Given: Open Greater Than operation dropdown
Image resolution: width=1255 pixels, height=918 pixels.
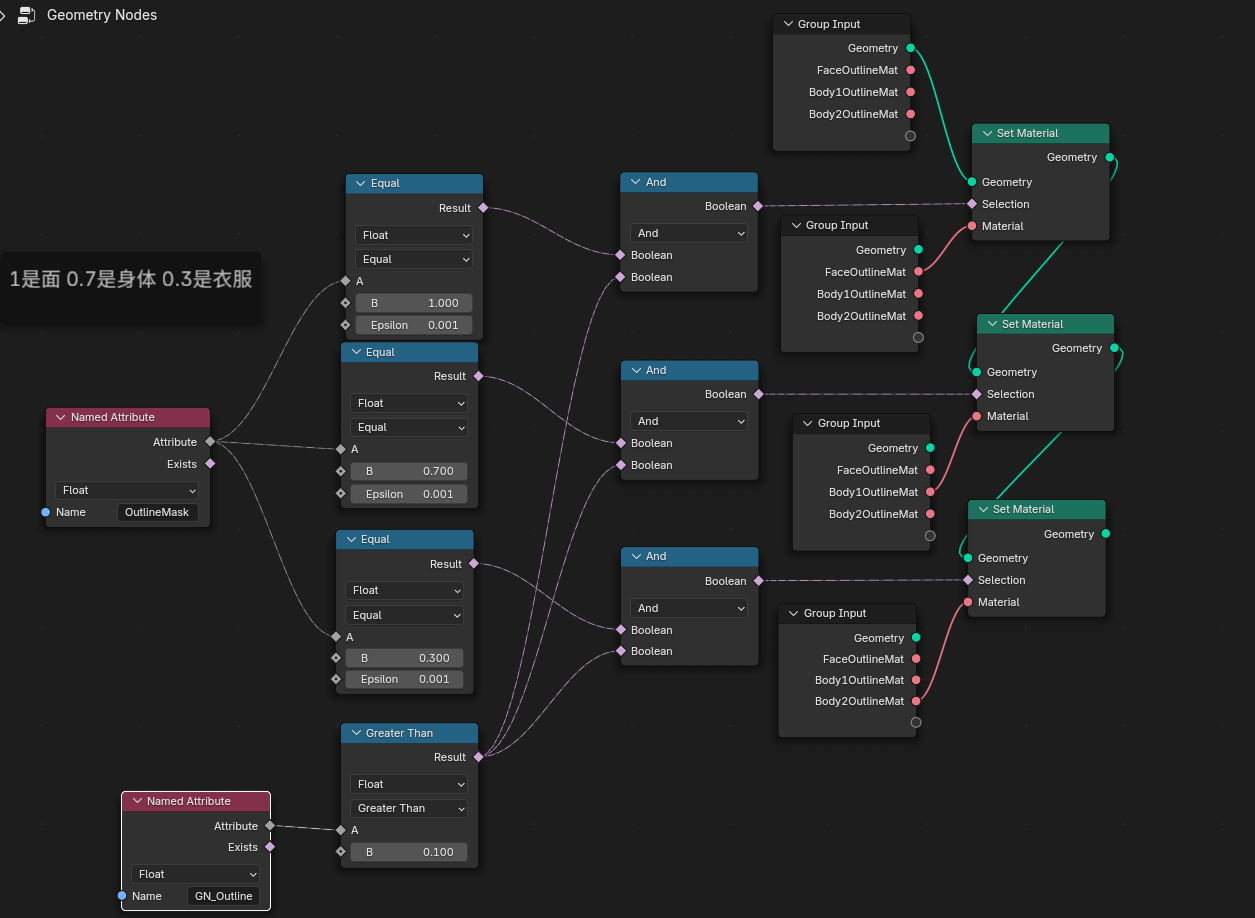Looking at the screenshot, I should 409,808.
